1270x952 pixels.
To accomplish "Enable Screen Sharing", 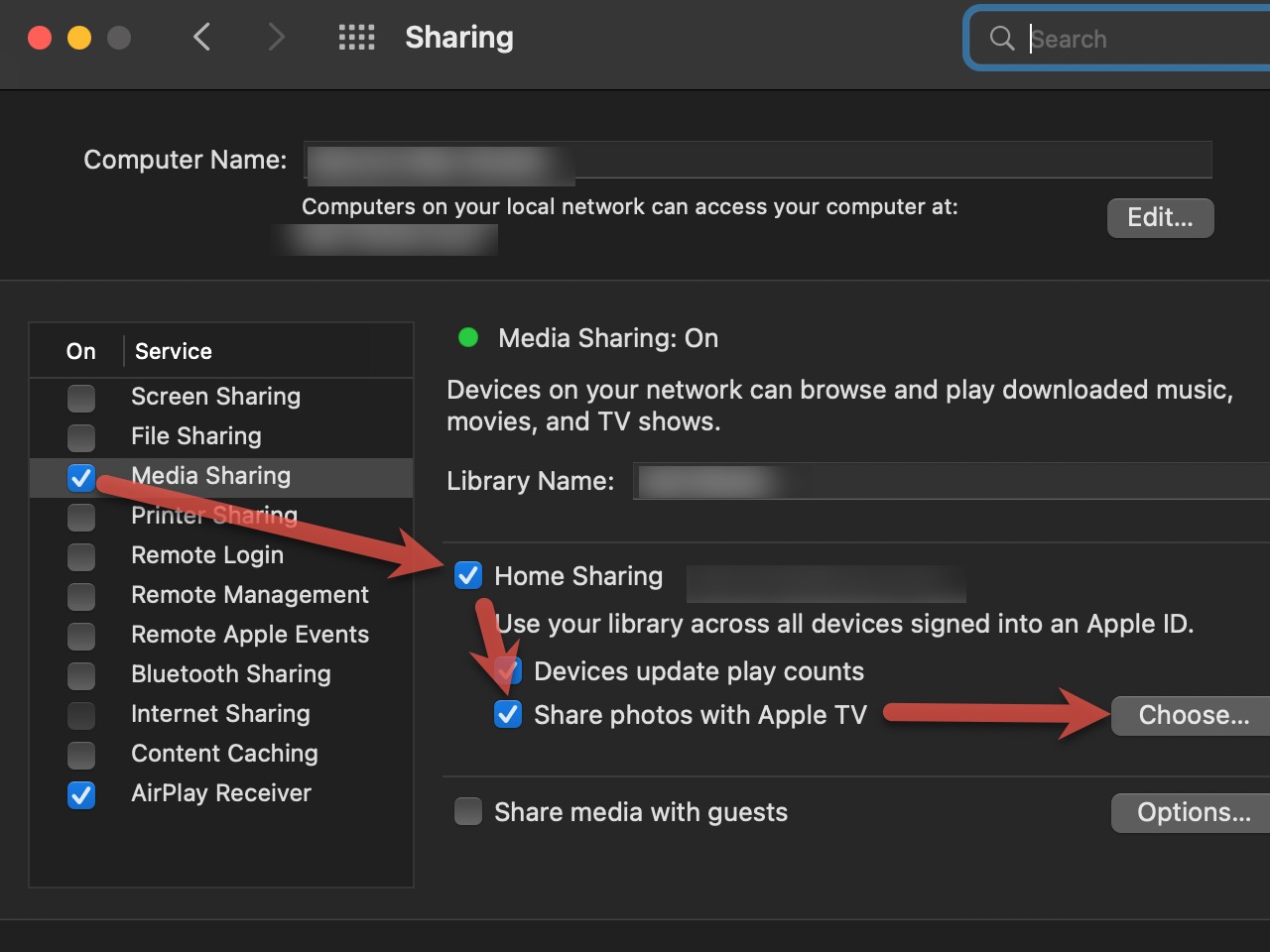I will click(x=80, y=398).
